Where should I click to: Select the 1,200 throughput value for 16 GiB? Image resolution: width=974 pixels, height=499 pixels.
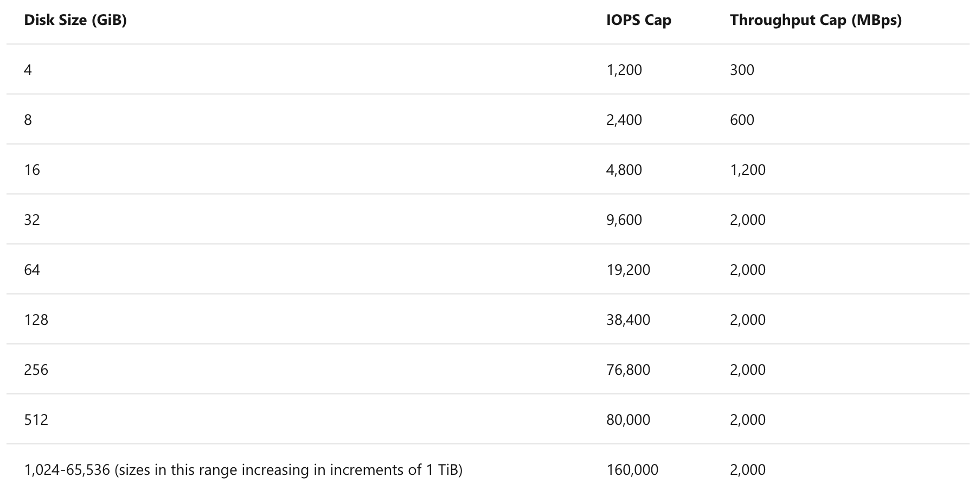[748, 170]
